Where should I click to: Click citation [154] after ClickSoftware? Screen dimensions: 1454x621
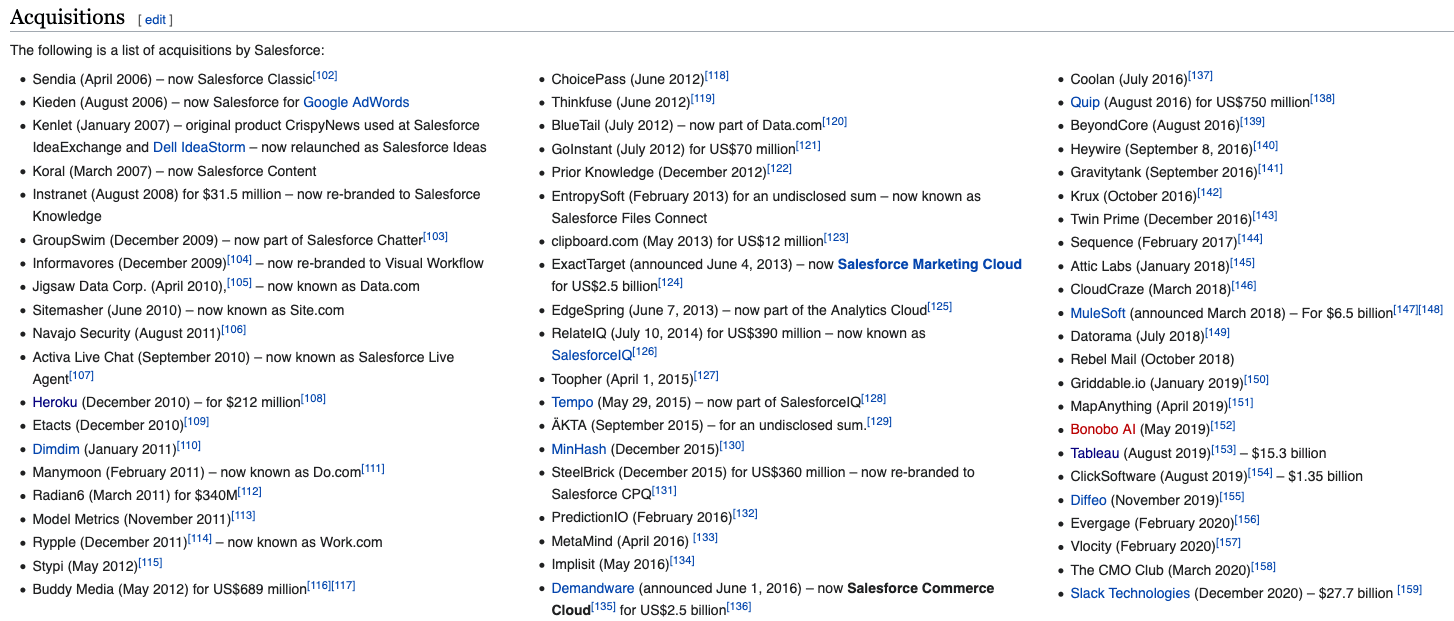(x=1260, y=472)
